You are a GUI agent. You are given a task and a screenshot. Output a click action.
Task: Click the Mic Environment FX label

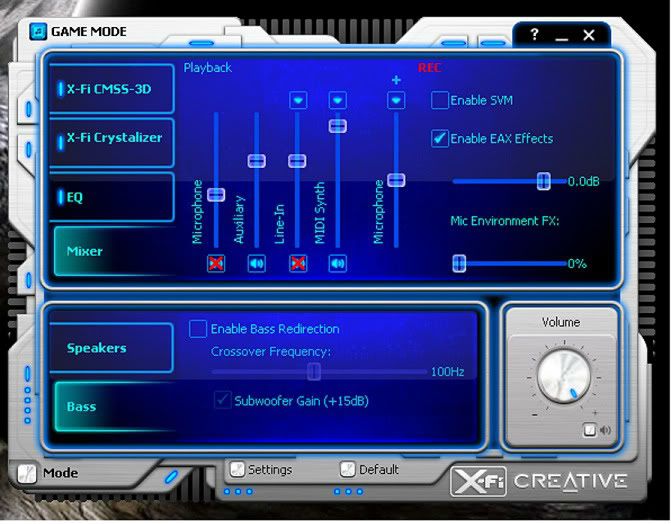coord(505,221)
